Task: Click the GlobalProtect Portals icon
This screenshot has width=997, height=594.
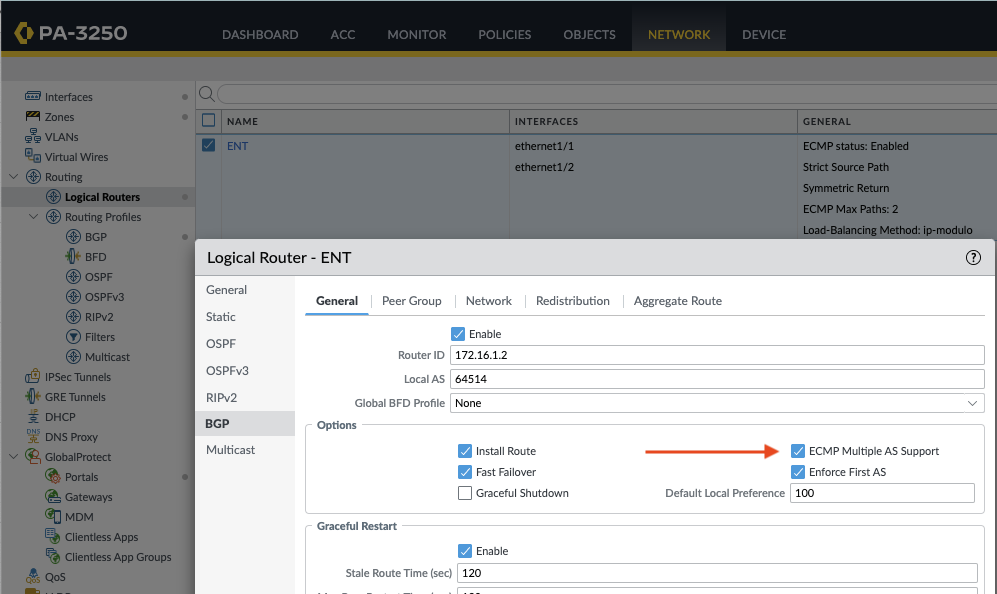Action: pos(53,477)
